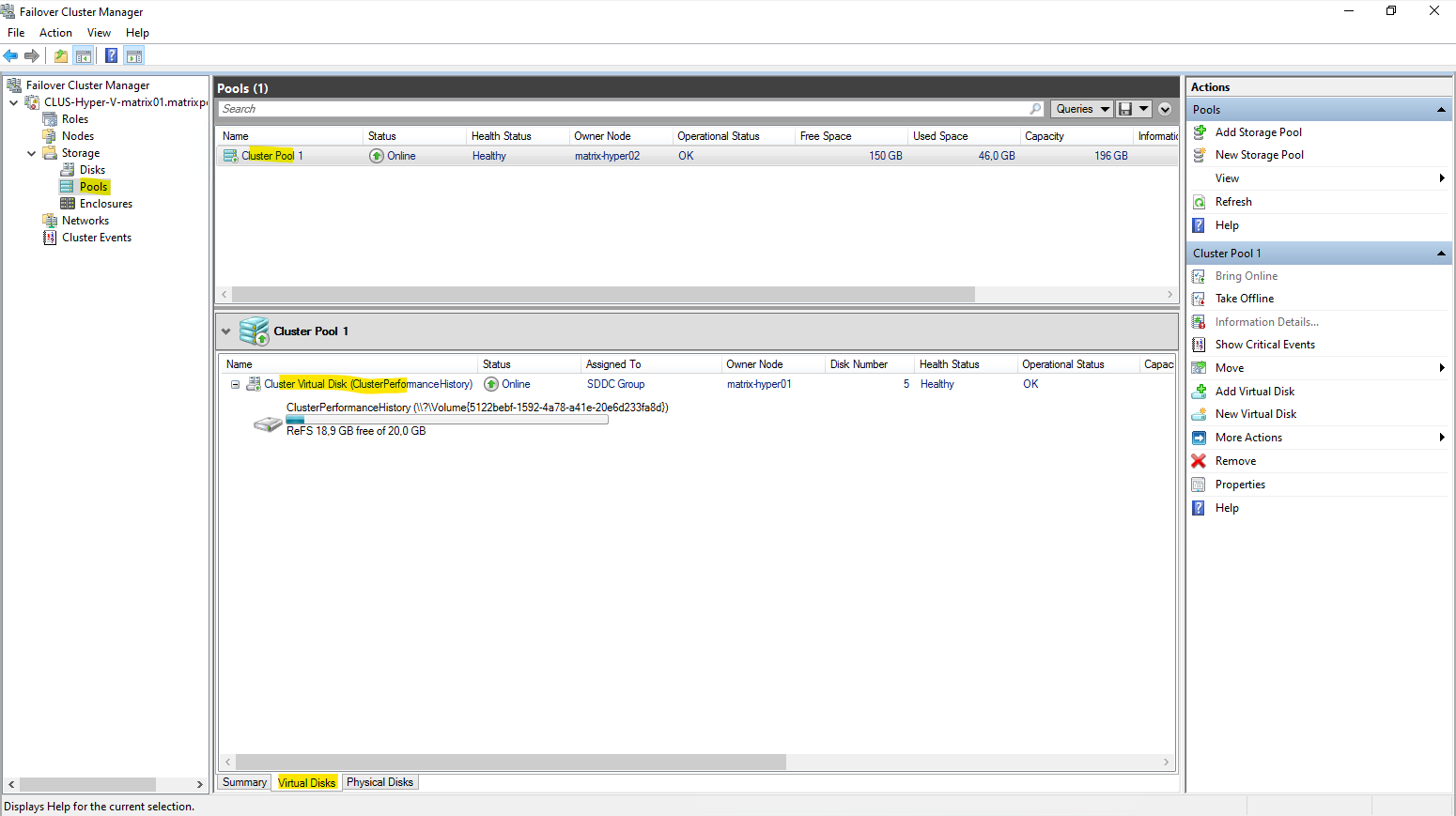The width and height of the screenshot is (1456, 816).
Task: Click the New Storage Pool icon
Action: point(1199,155)
